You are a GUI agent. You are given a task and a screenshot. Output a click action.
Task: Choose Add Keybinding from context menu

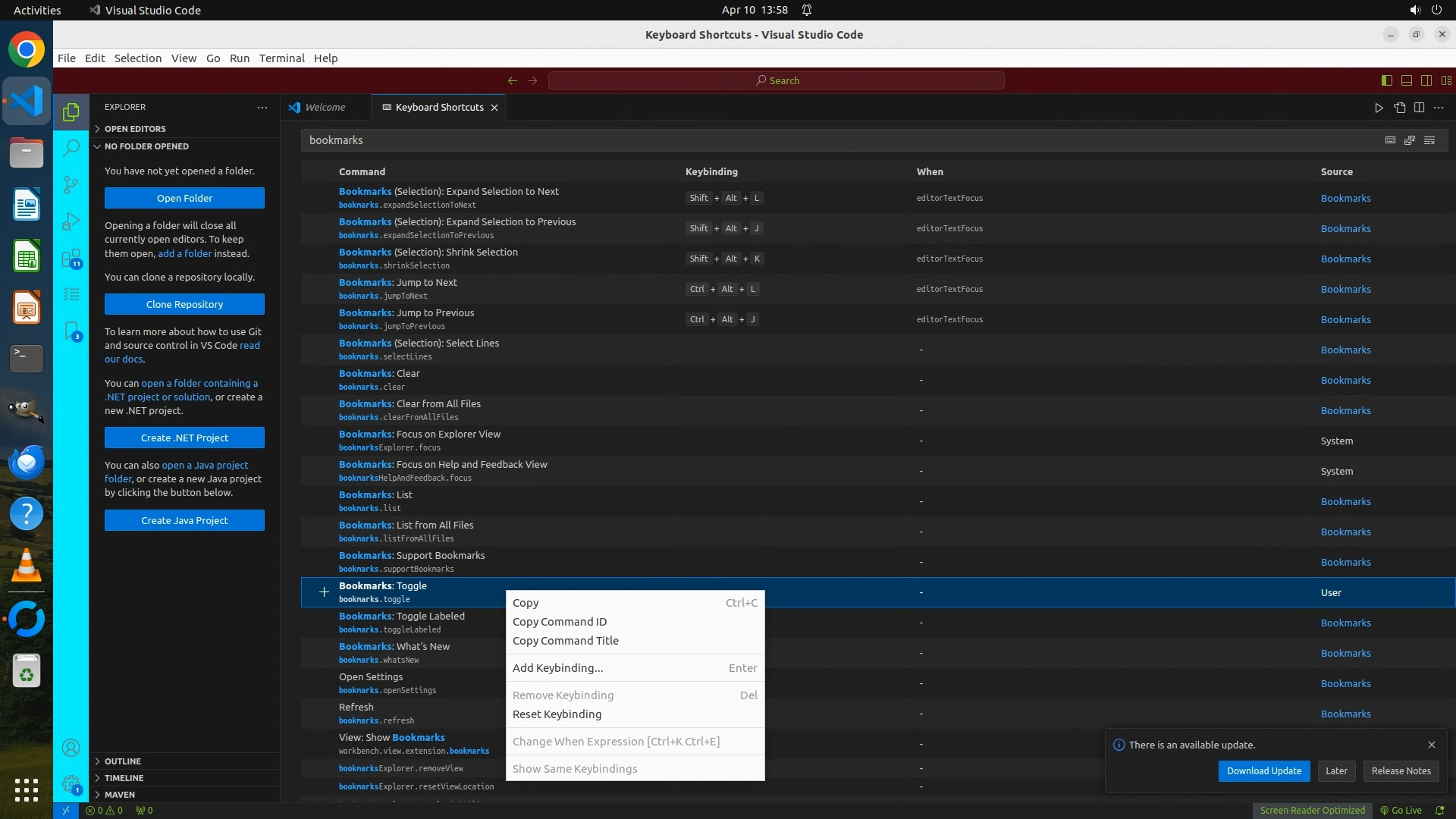558,668
